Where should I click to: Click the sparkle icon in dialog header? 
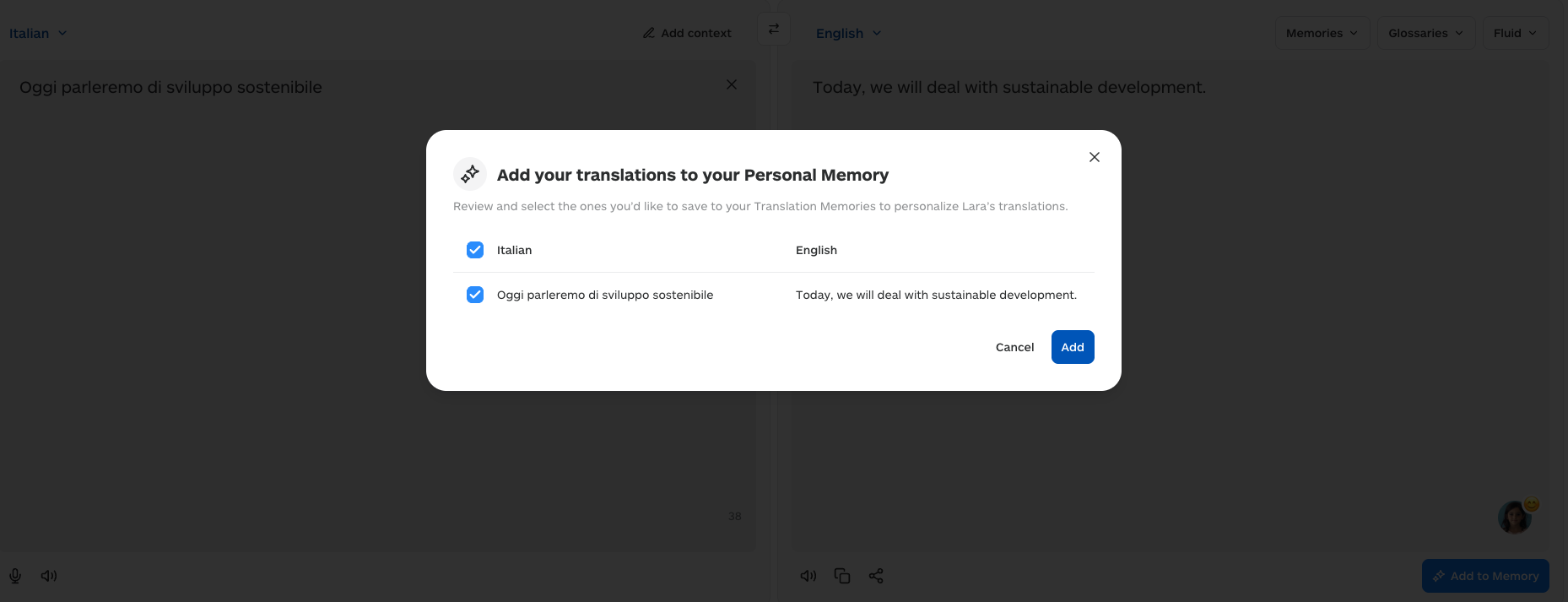470,174
